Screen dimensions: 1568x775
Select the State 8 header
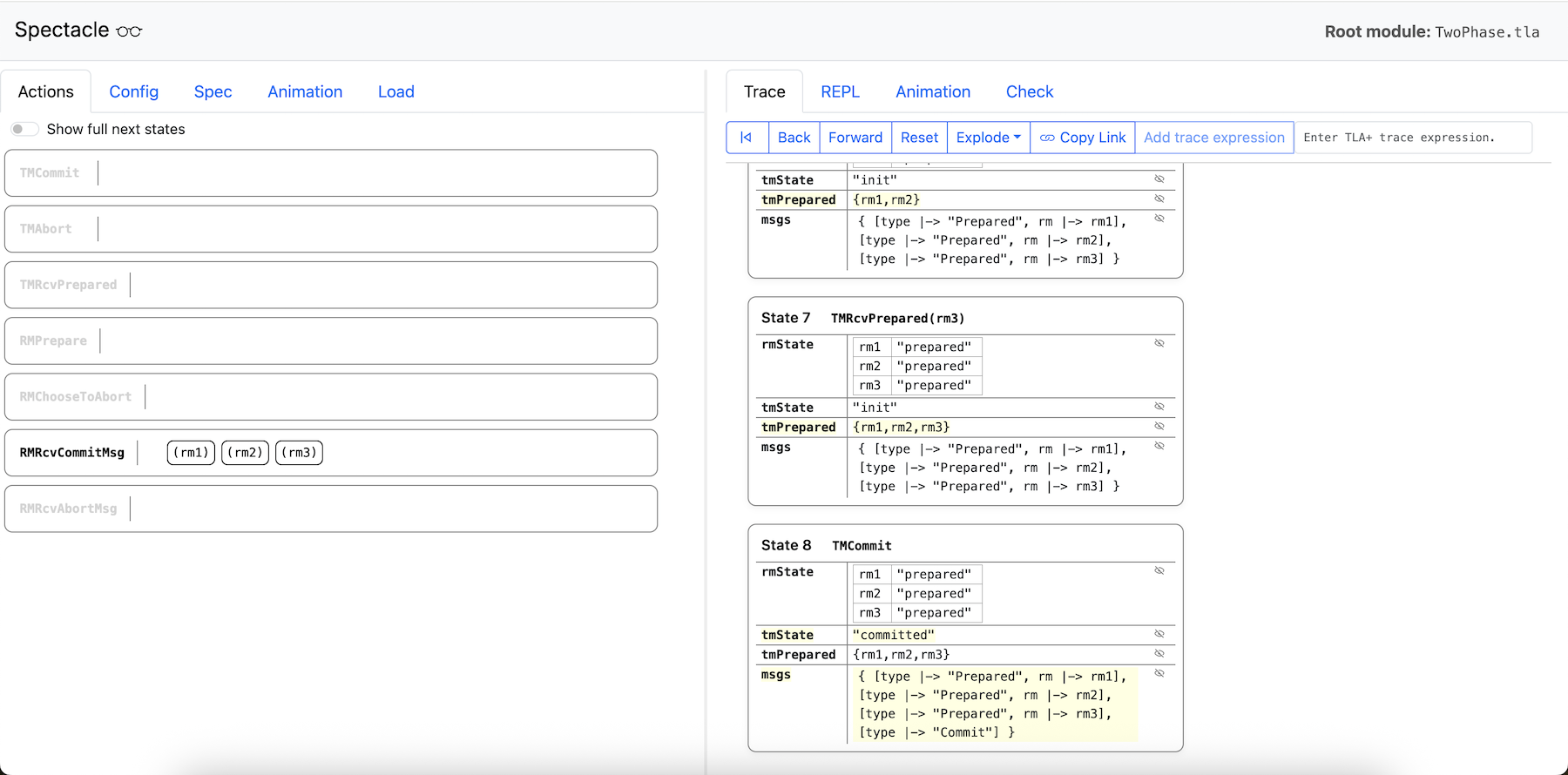(x=786, y=545)
